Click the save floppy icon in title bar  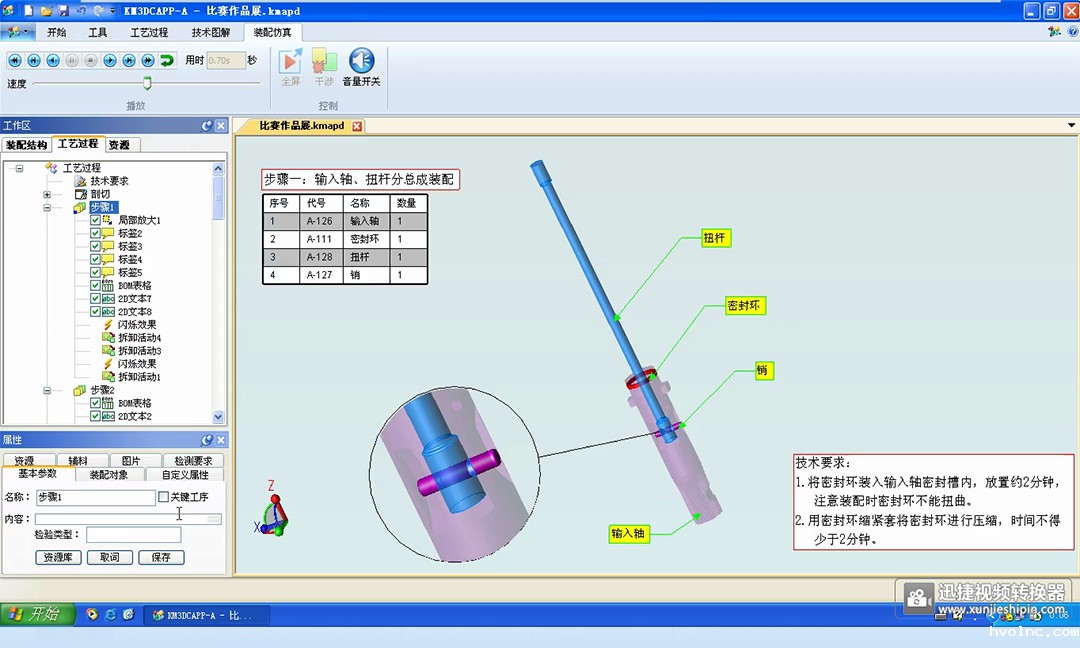click(x=64, y=10)
